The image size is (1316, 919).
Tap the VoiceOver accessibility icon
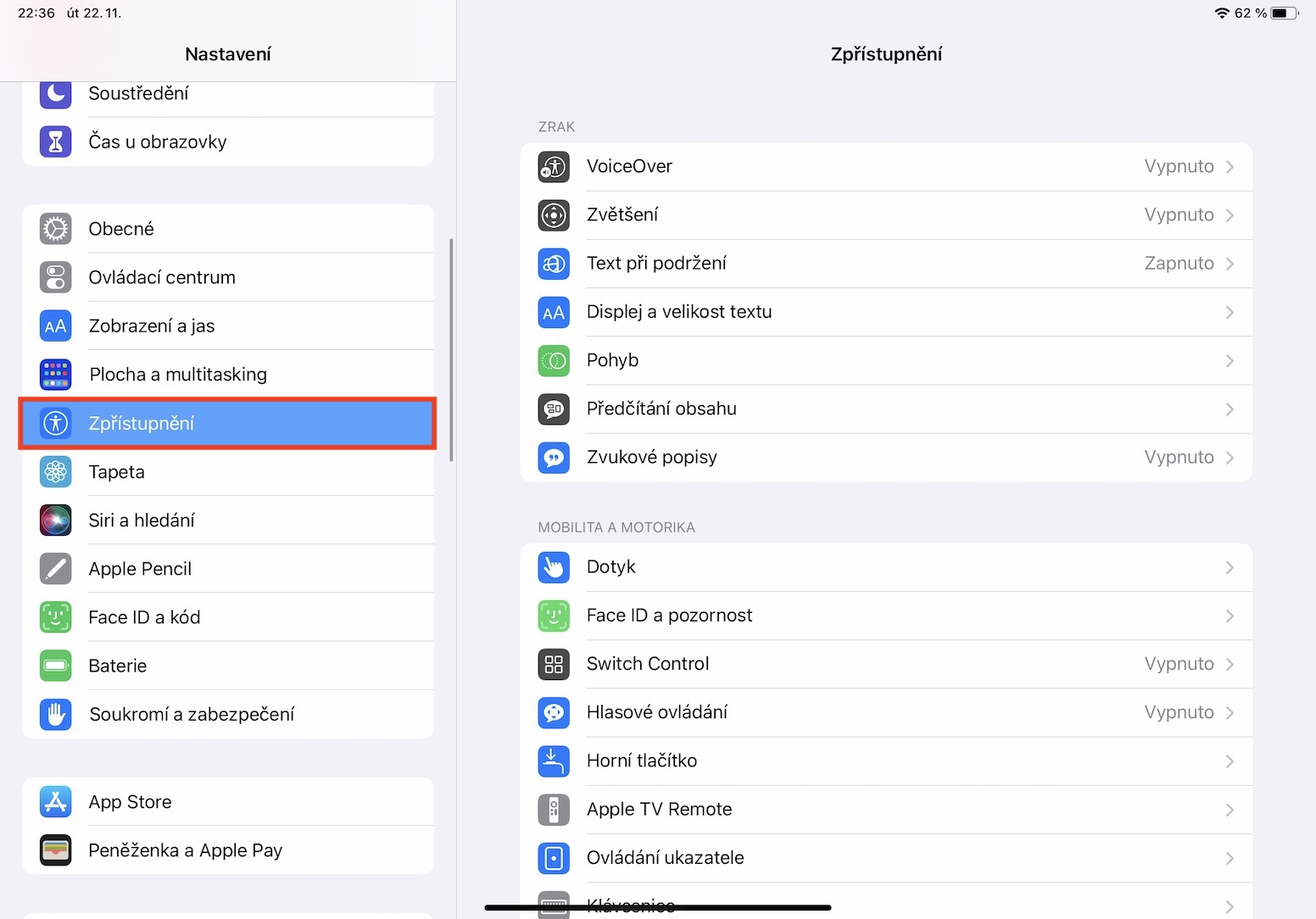[554, 167]
